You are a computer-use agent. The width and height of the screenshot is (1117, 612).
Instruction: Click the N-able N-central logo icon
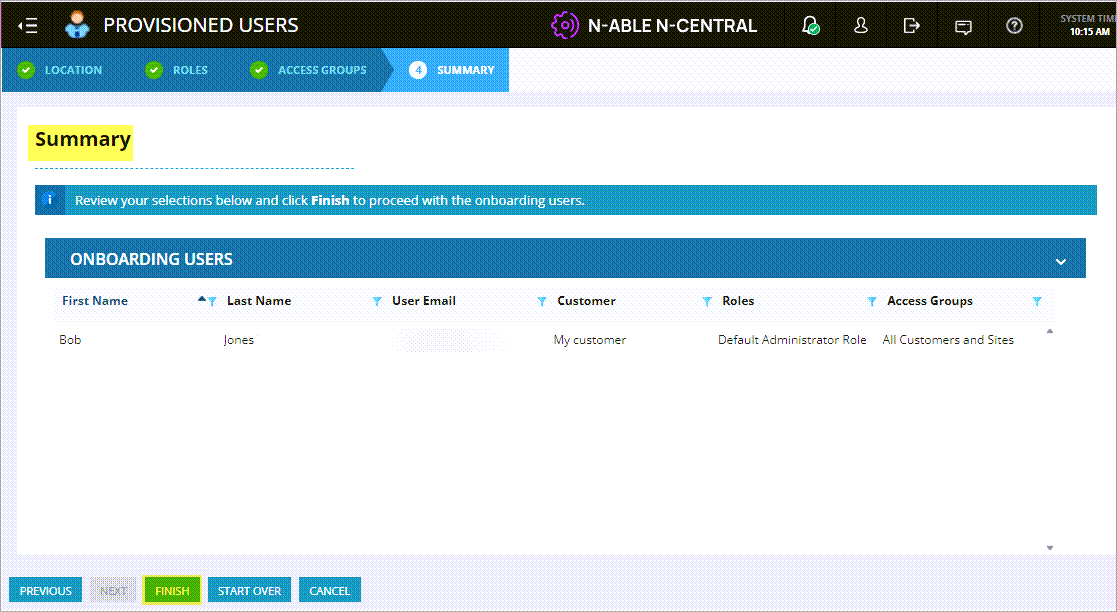(565, 25)
